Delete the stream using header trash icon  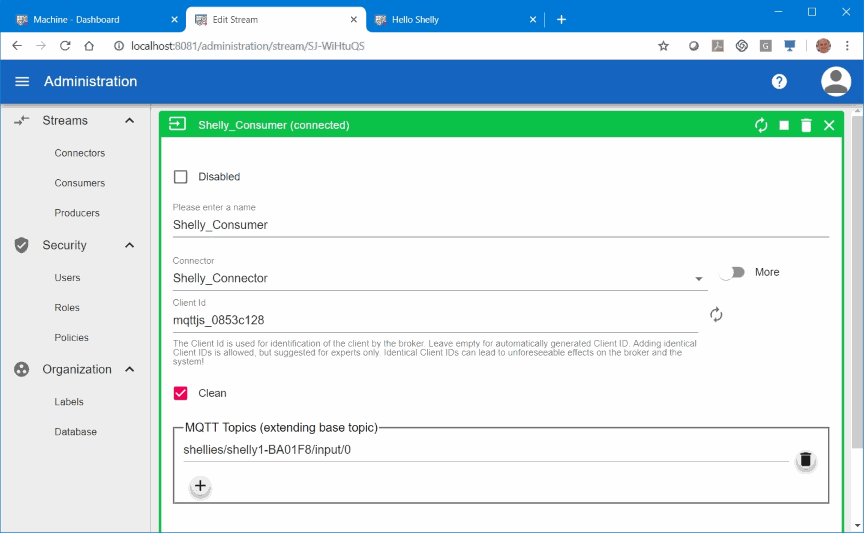pos(806,125)
